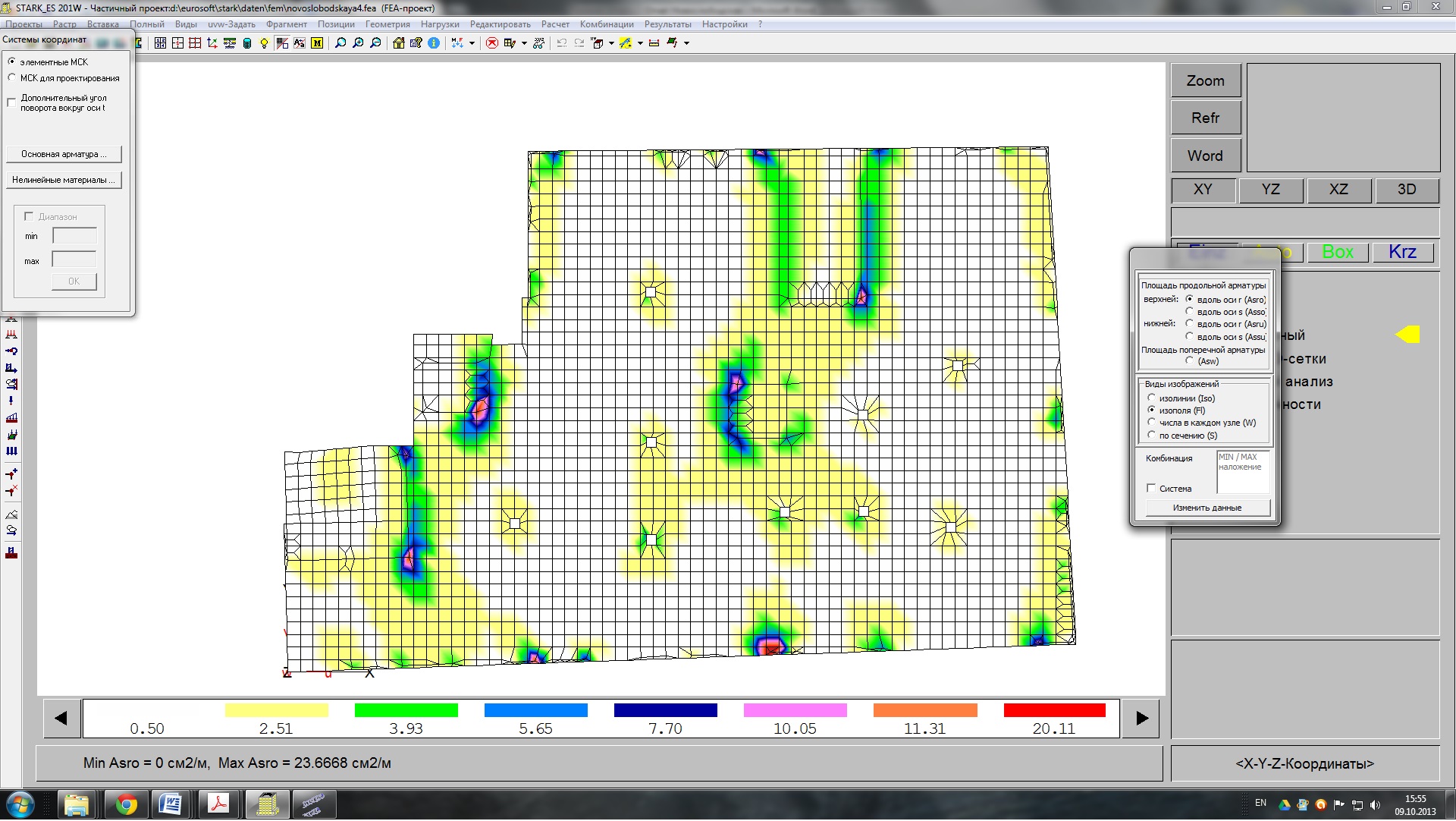This screenshot has width=1456, height=821.
Task: Select transverse reinforcement '(Asw)' option
Action: (x=1189, y=360)
